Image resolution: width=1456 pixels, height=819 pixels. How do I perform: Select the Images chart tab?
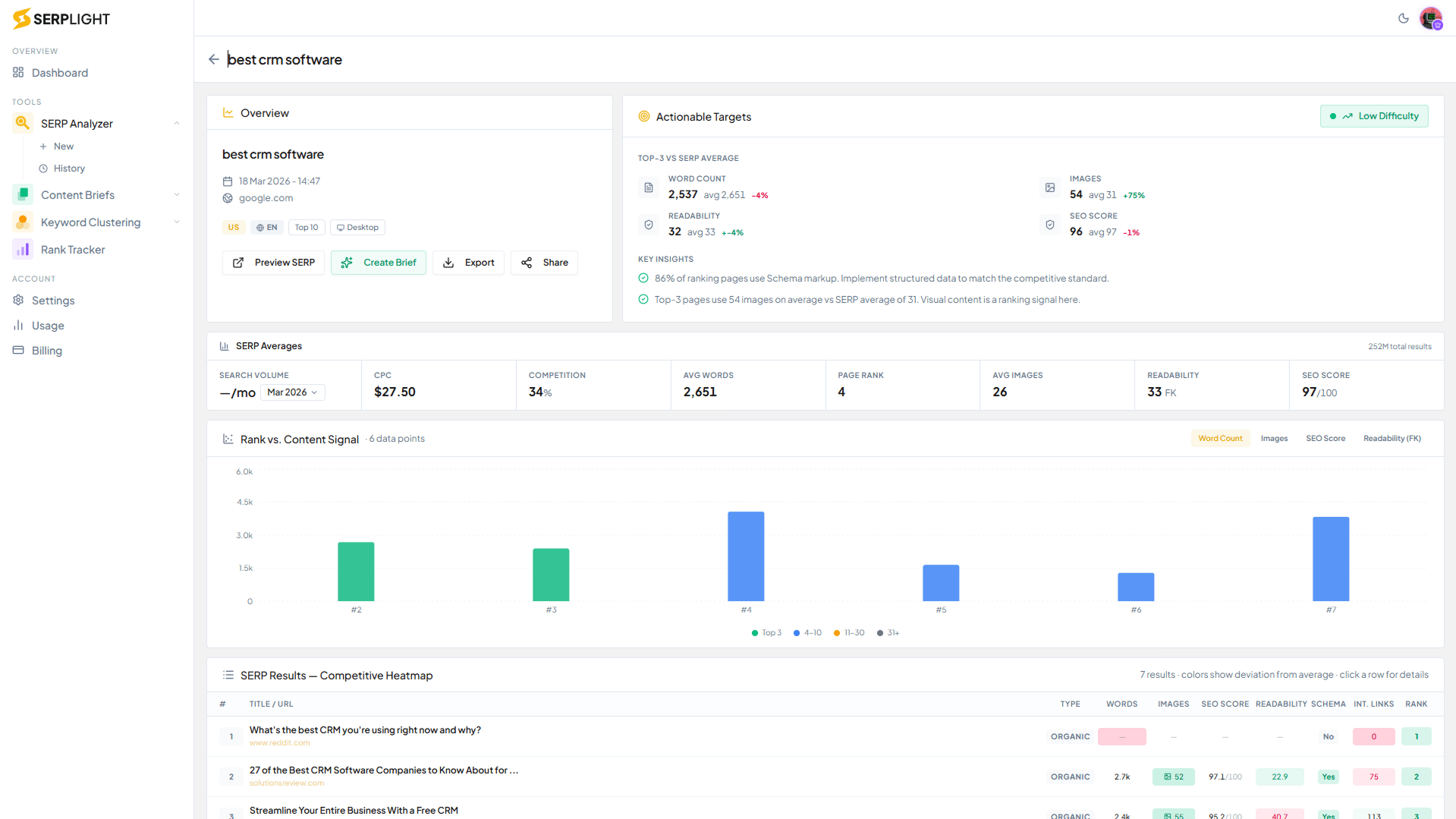[1274, 438]
